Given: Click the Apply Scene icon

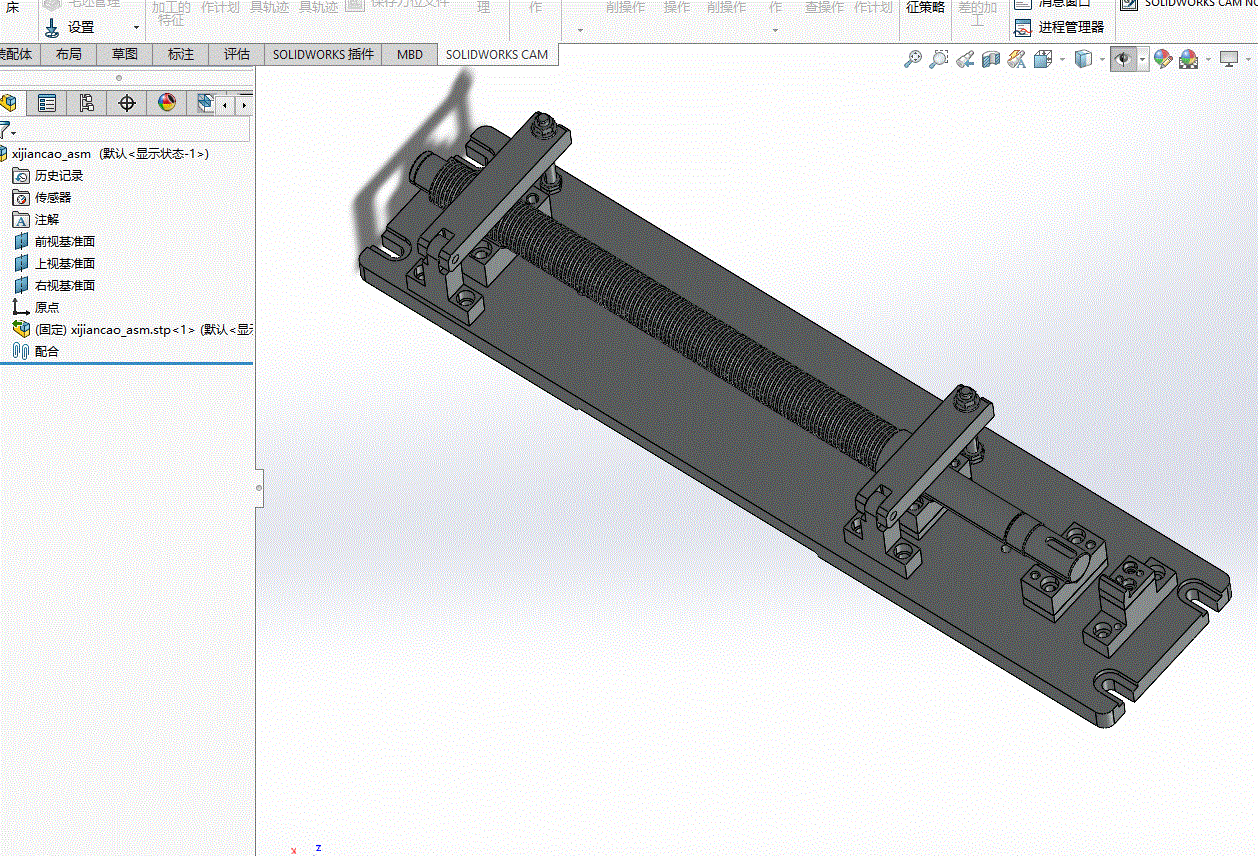Looking at the screenshot, I should pyautogui.click(x=1188, y=60).
